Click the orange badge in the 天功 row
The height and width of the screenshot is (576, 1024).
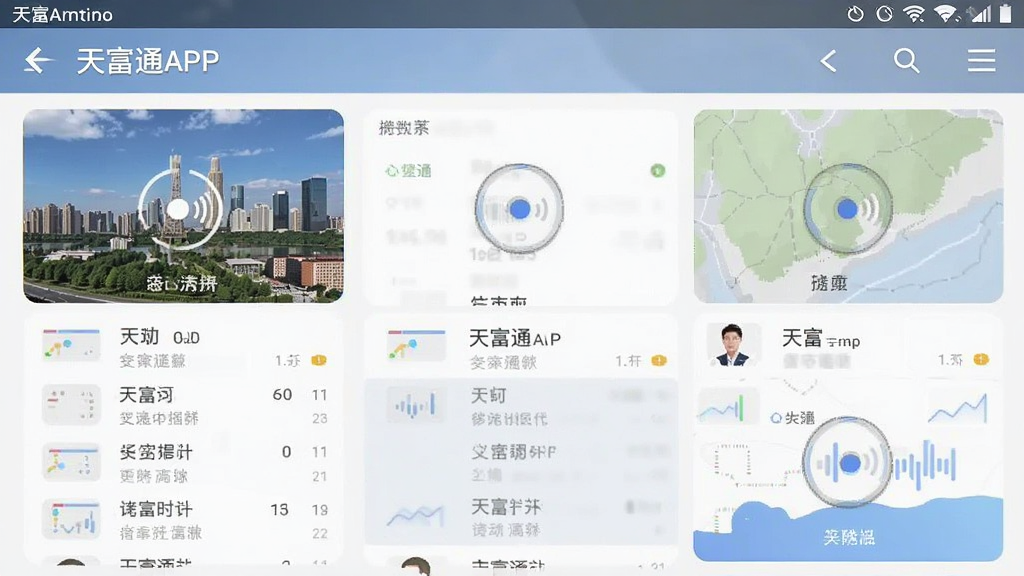319,360
